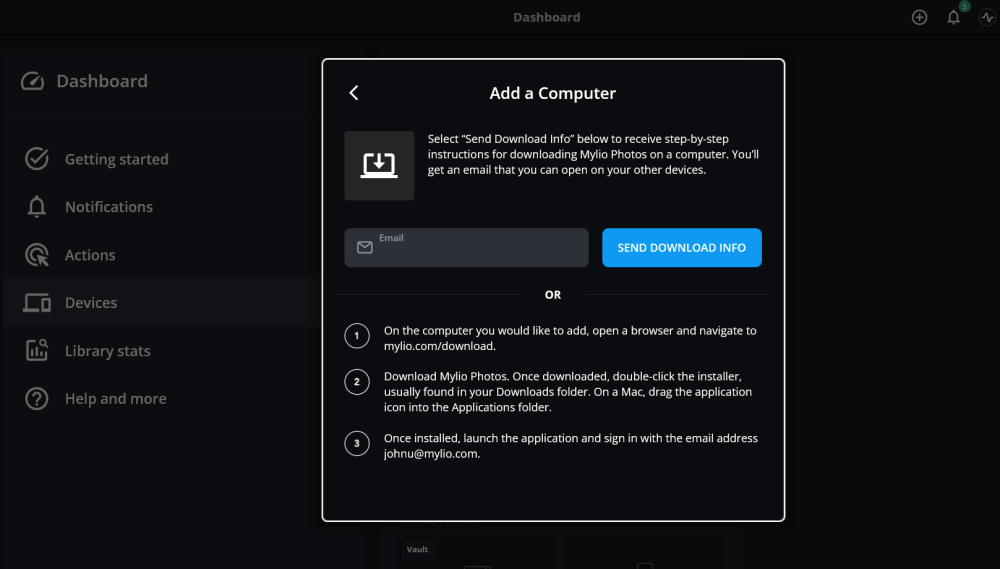This screenshot has width=1000, height=569.
Task: Click the step 2 Download Mylio Photos text
Action: pyautogui.click(x=568, y=392)
